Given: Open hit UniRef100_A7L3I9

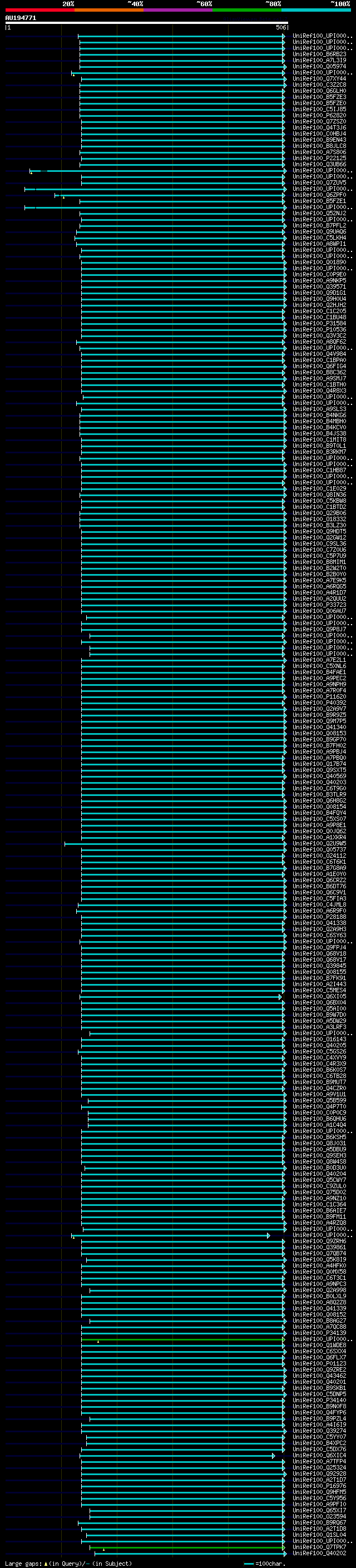Looking at the screenshot, I should point(319,61).
